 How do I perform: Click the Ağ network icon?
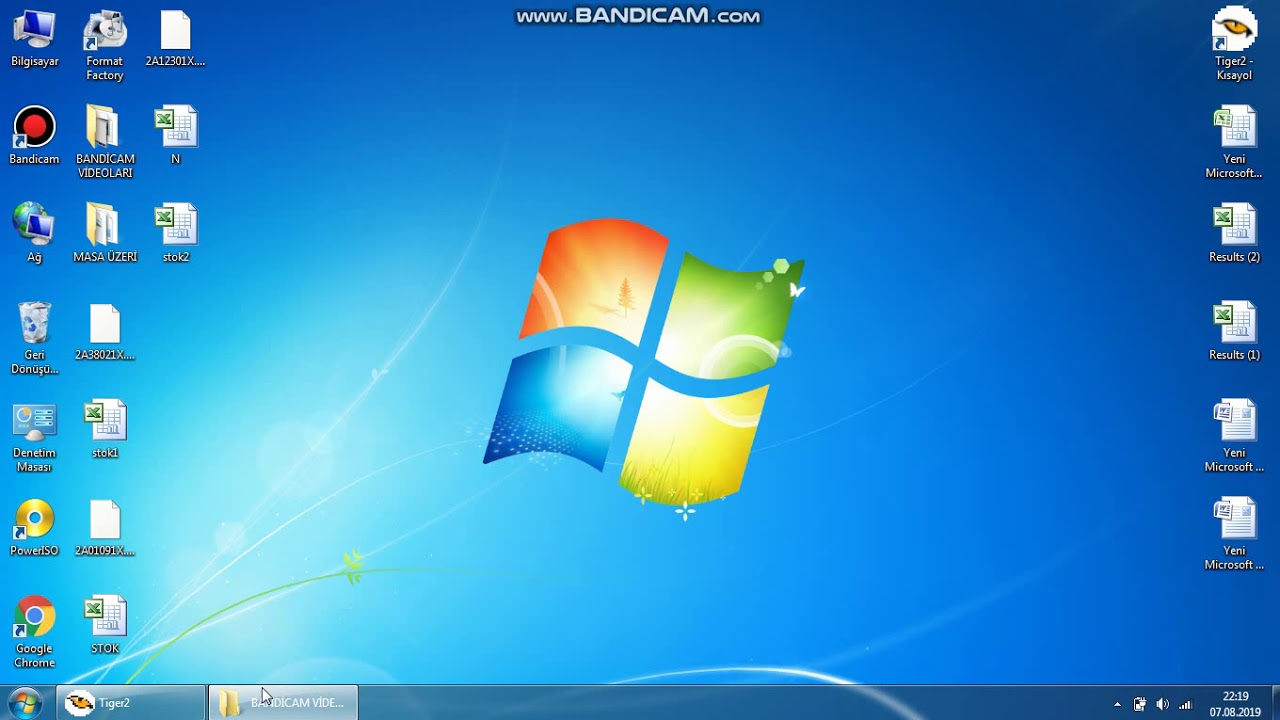pos(34,233)
